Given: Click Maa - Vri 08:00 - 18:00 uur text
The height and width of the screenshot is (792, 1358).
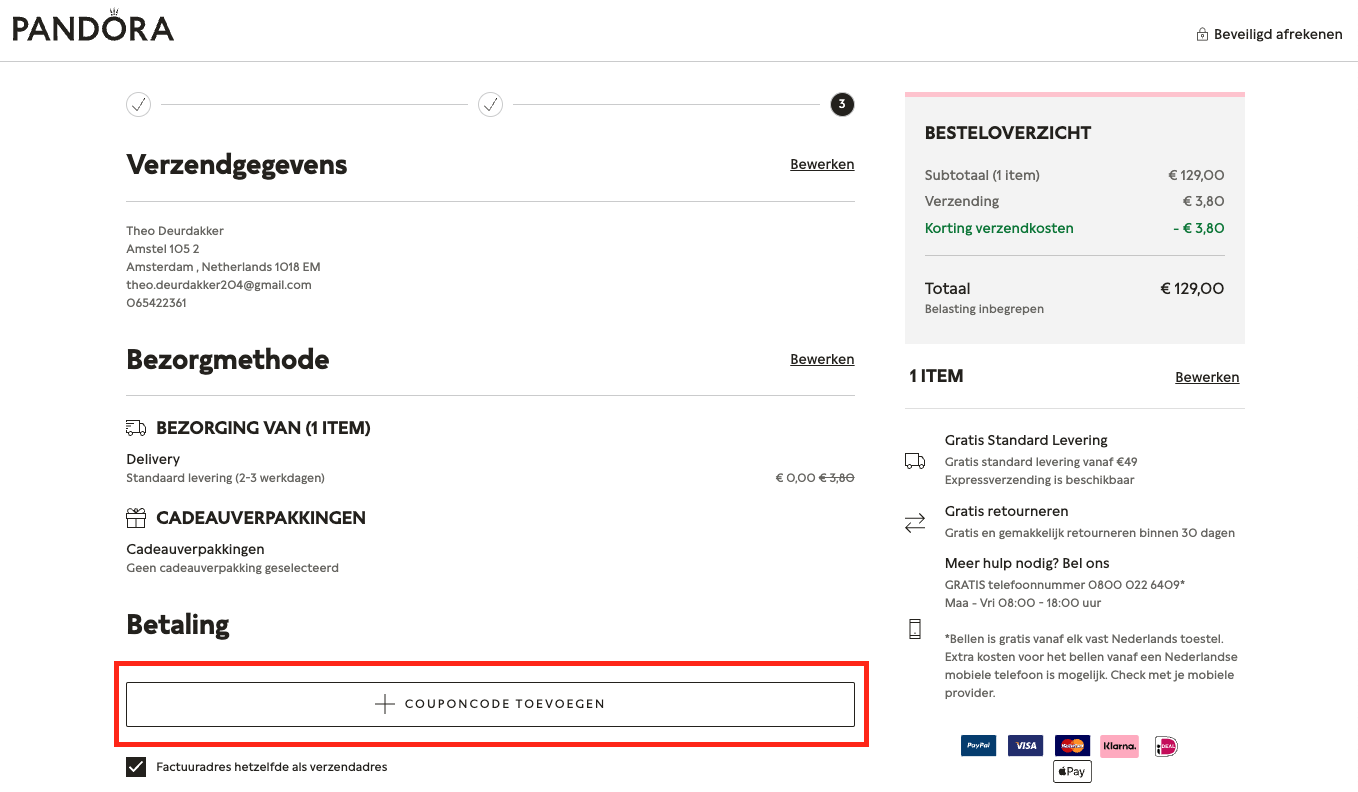Looking at the screenshot, I should (x=1023, y=603).
